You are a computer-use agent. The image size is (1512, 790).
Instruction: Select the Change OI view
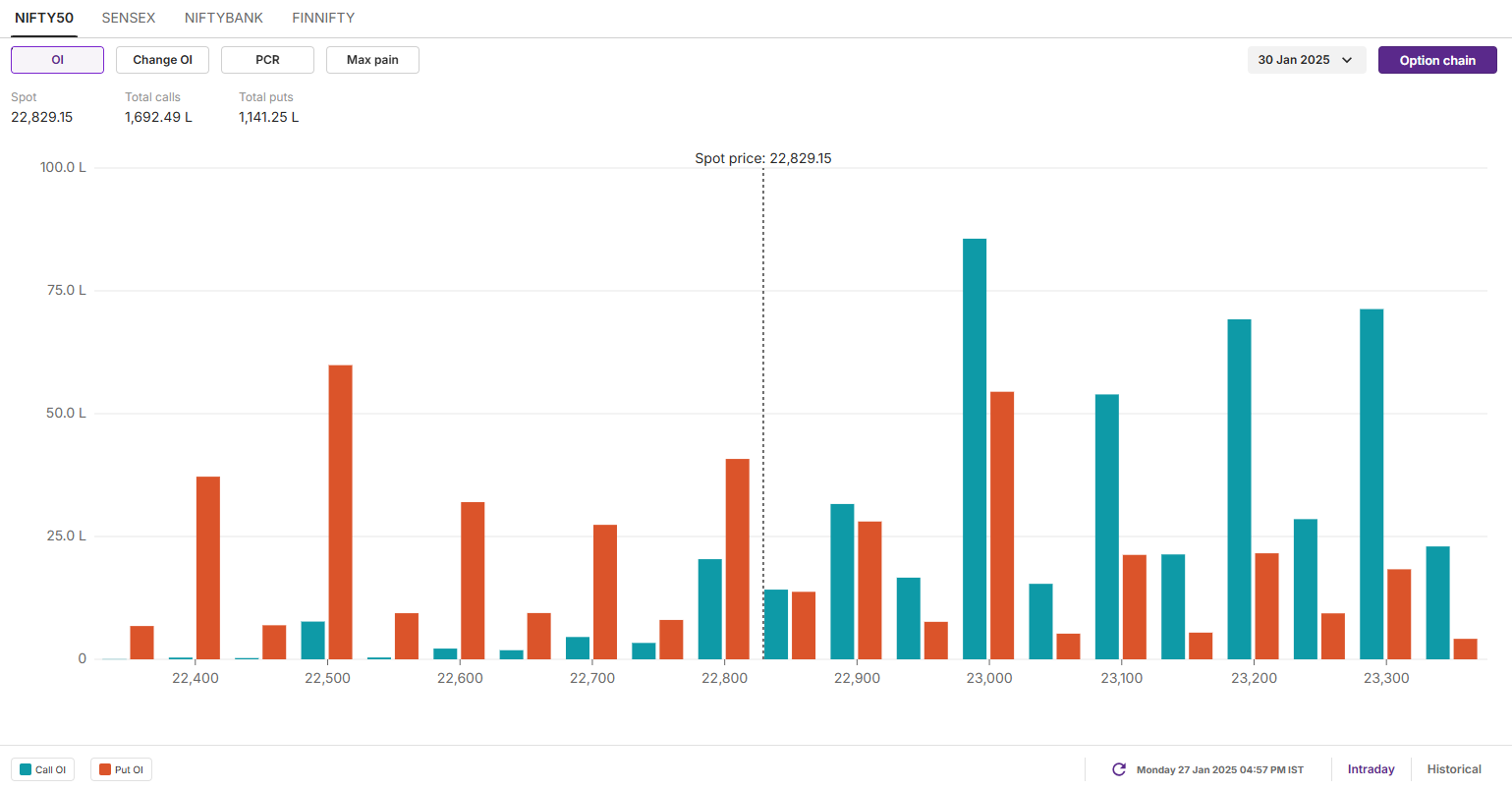point(162,60)
